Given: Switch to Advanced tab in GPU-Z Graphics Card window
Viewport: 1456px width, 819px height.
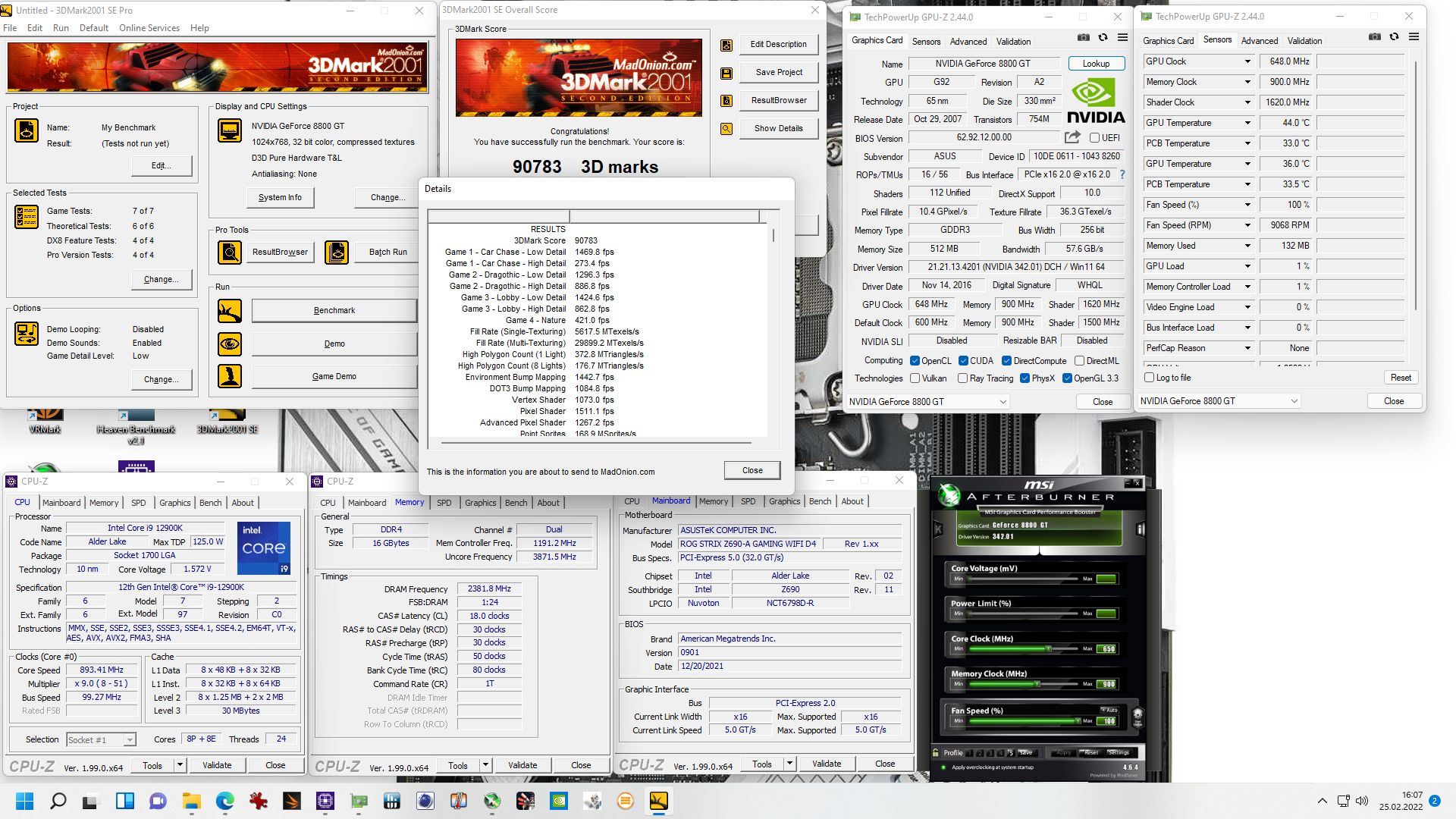Looking at the screenshot, I should [968, 42].
